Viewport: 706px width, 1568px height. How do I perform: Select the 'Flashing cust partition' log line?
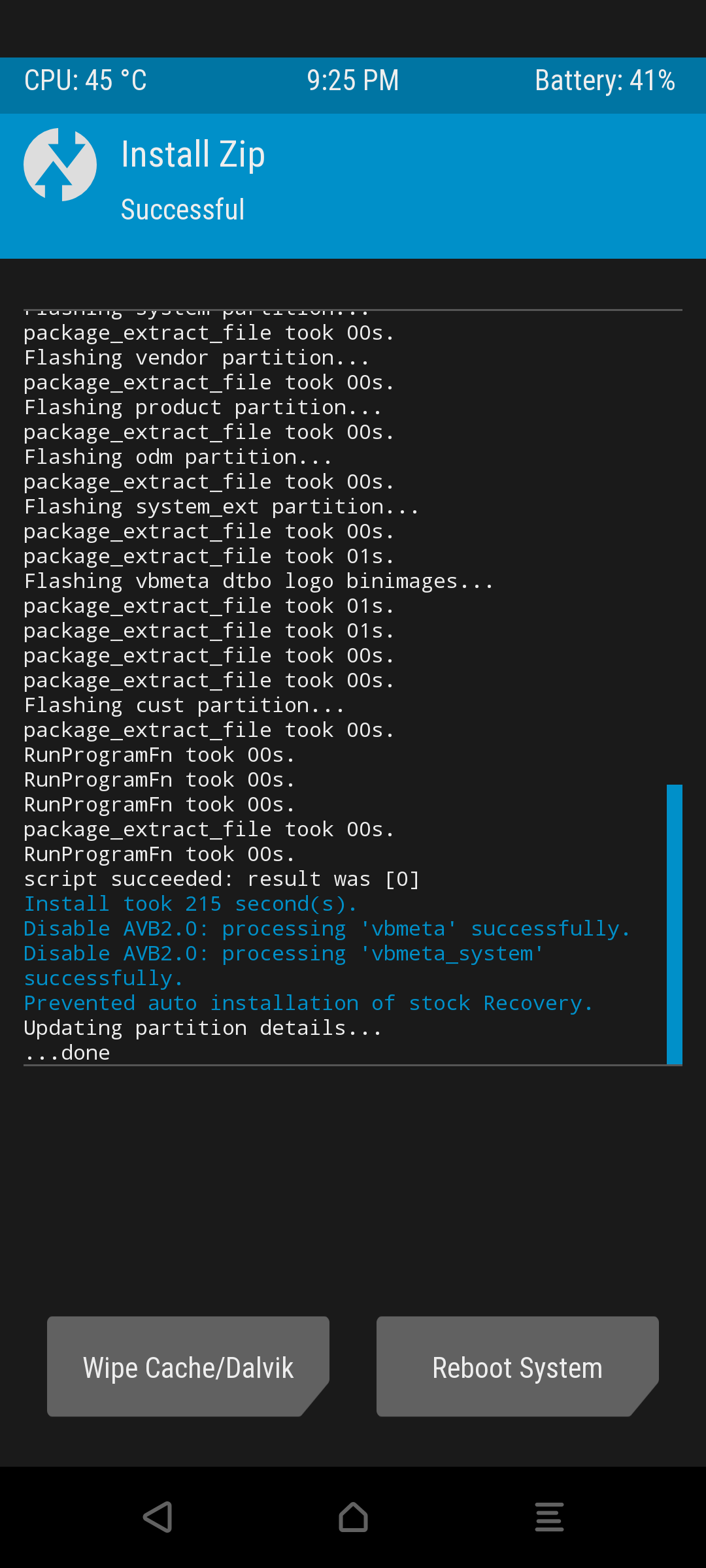coord(184,706)
